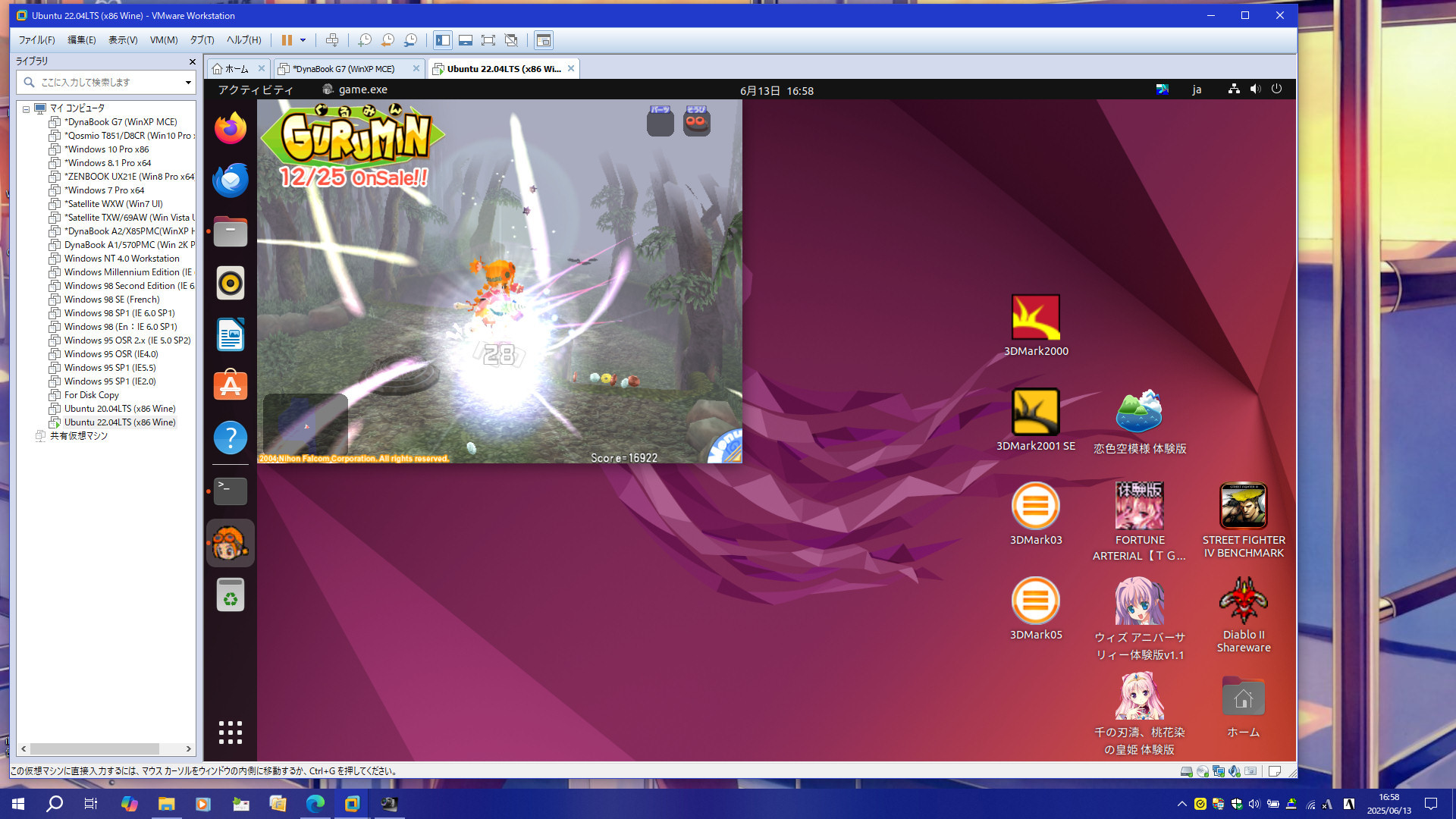Select the running game.exe icon in the dock
The height and width of the screenshot is (819, 1456).
[231, 543]
